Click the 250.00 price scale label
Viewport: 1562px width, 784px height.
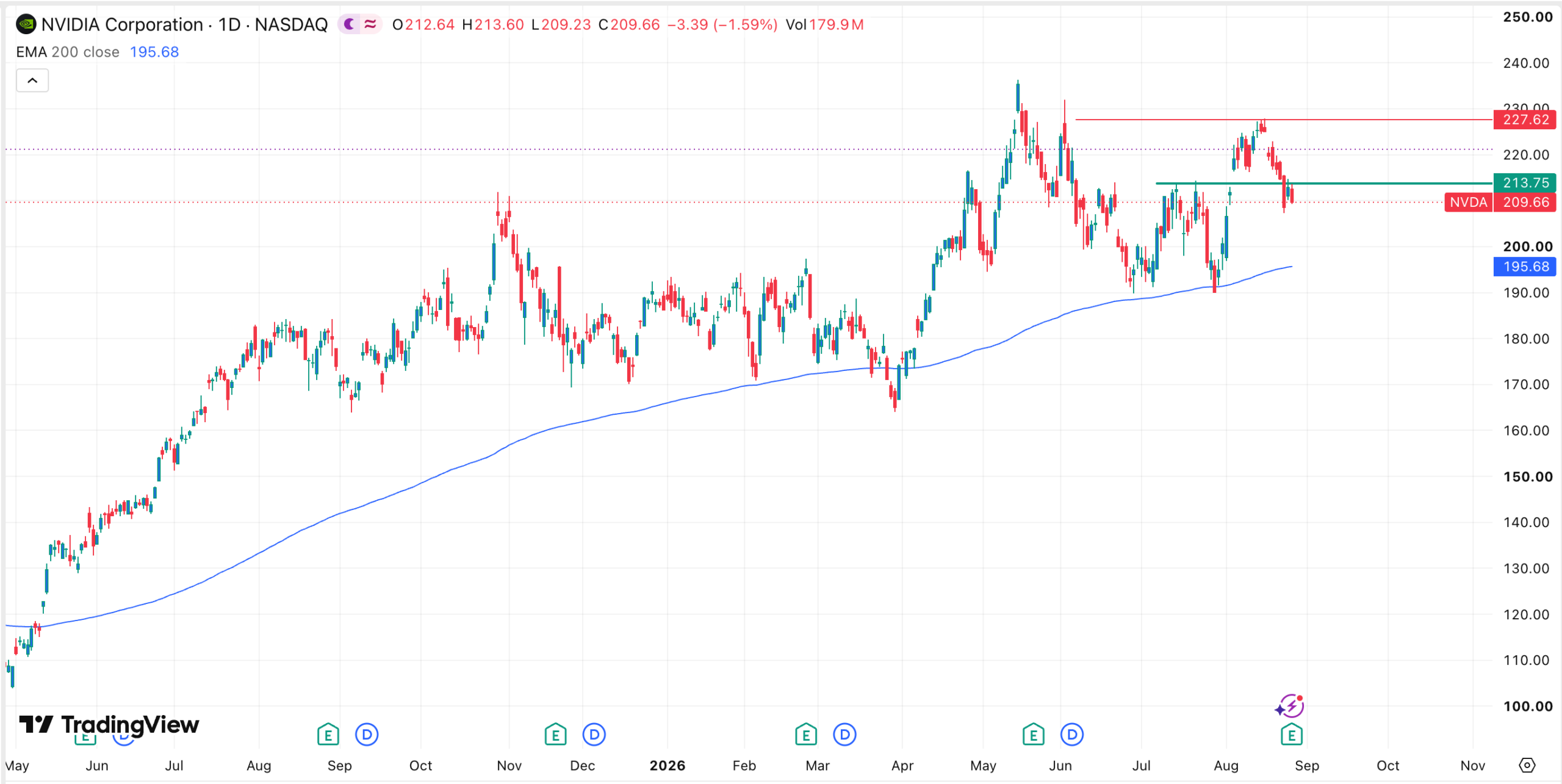[1527, 17]
